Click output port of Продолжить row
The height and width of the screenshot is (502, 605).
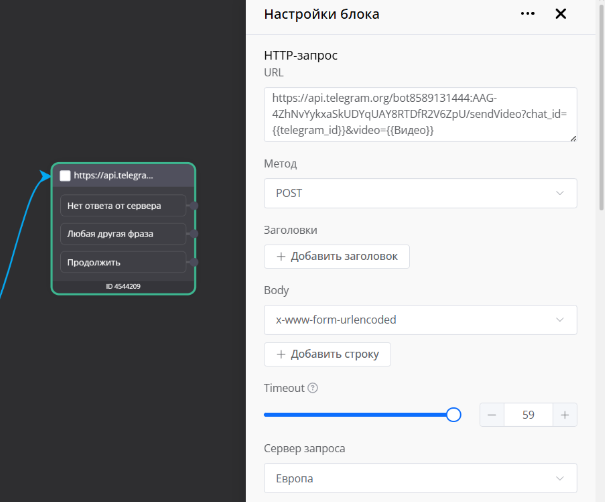point(192,262)
